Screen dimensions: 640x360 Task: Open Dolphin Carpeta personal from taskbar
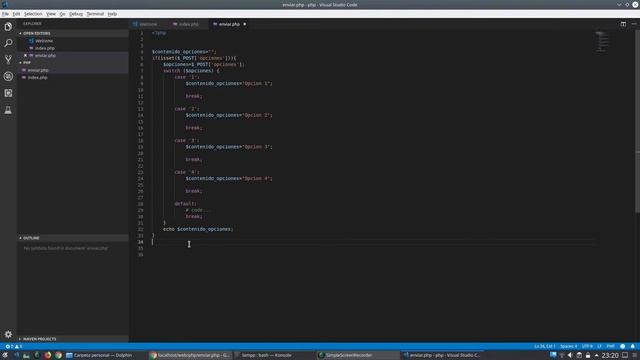[x=105, y=356]
